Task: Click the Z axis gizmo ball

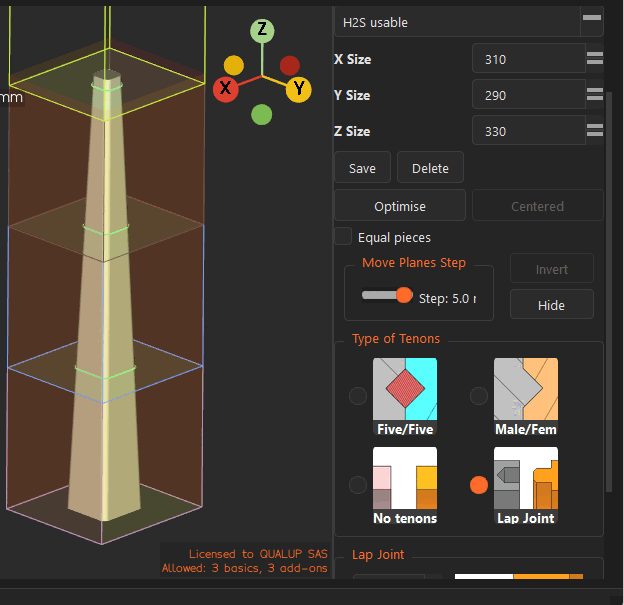Action: (x=262, y=31)
